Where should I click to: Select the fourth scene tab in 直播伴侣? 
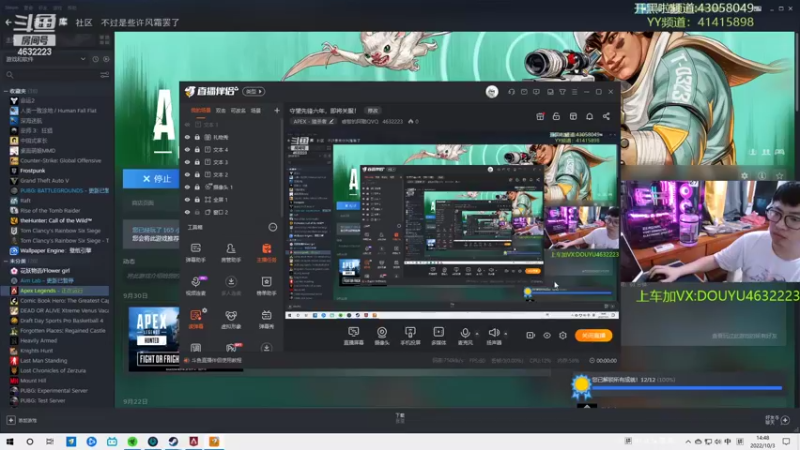[x=256, y=111]
